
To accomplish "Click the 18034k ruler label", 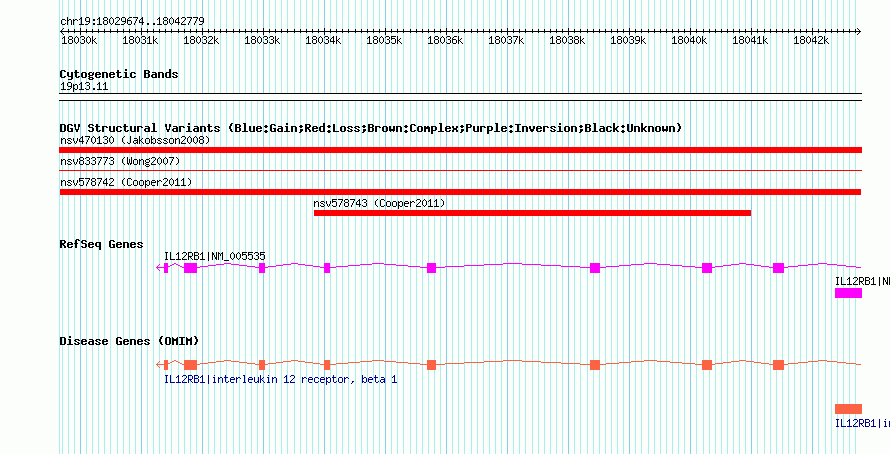I will [324, 40].
